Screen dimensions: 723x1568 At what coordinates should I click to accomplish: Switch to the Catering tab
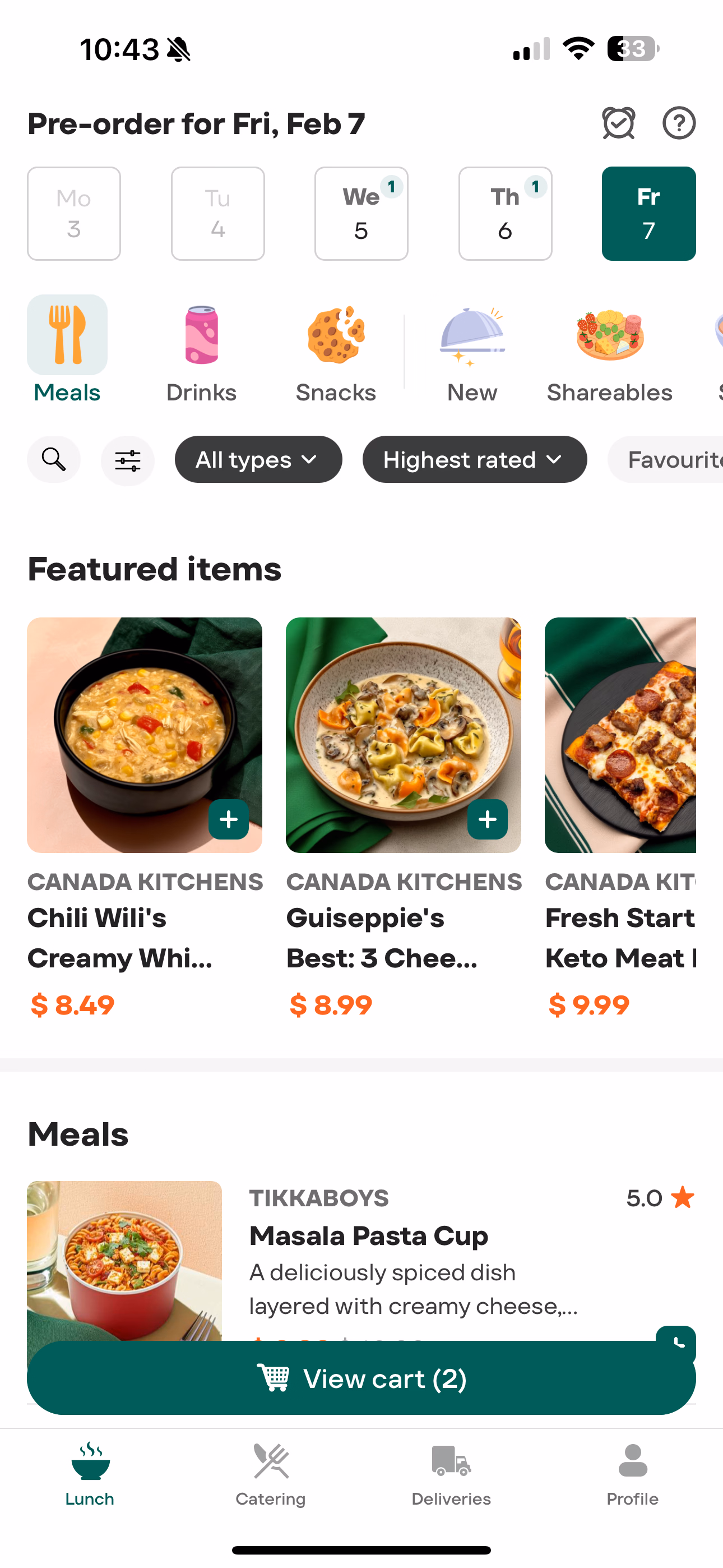271,1473
